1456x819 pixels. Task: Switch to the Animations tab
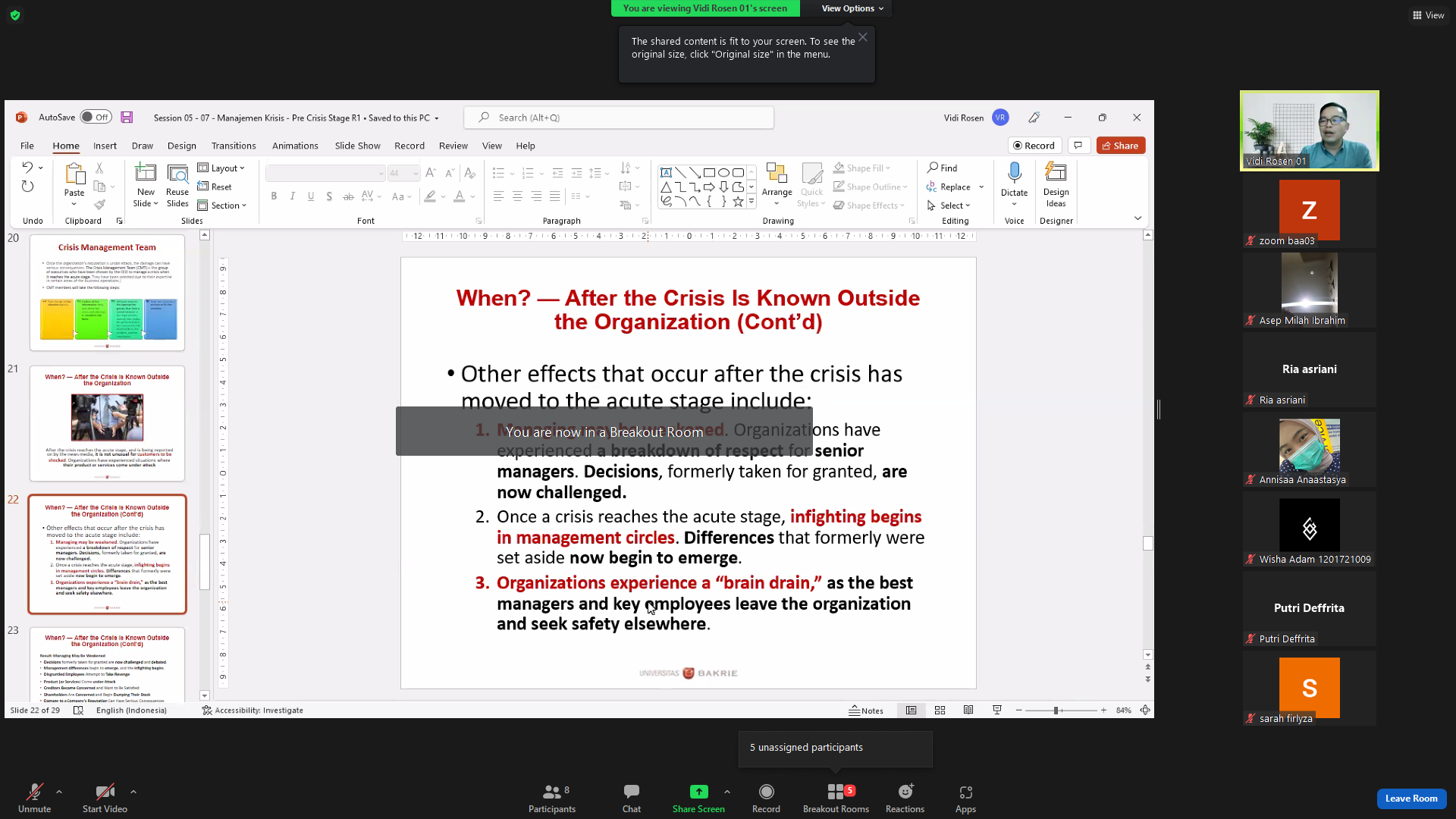coord(295,146)
